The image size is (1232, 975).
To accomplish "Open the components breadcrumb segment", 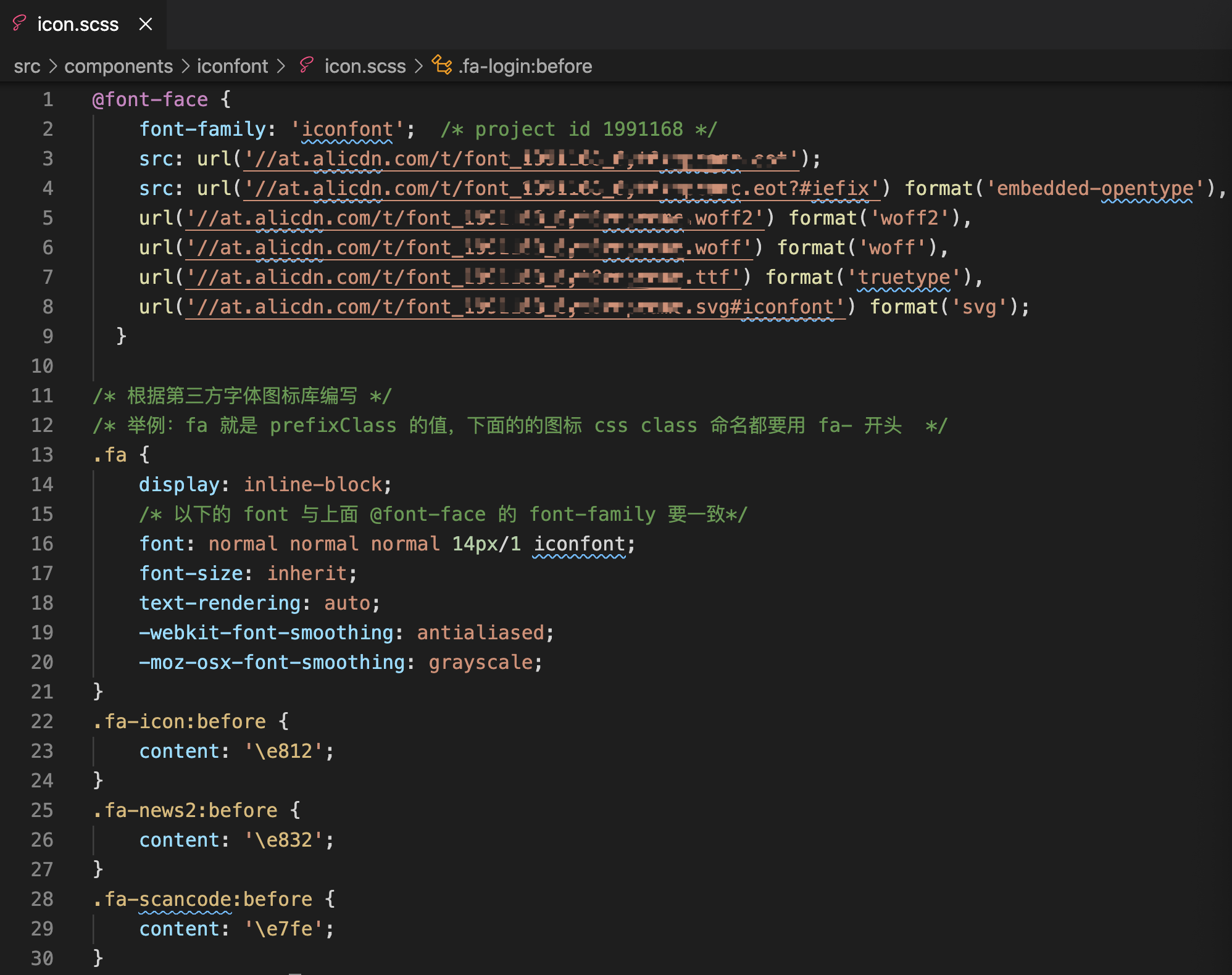I will 119,66.
